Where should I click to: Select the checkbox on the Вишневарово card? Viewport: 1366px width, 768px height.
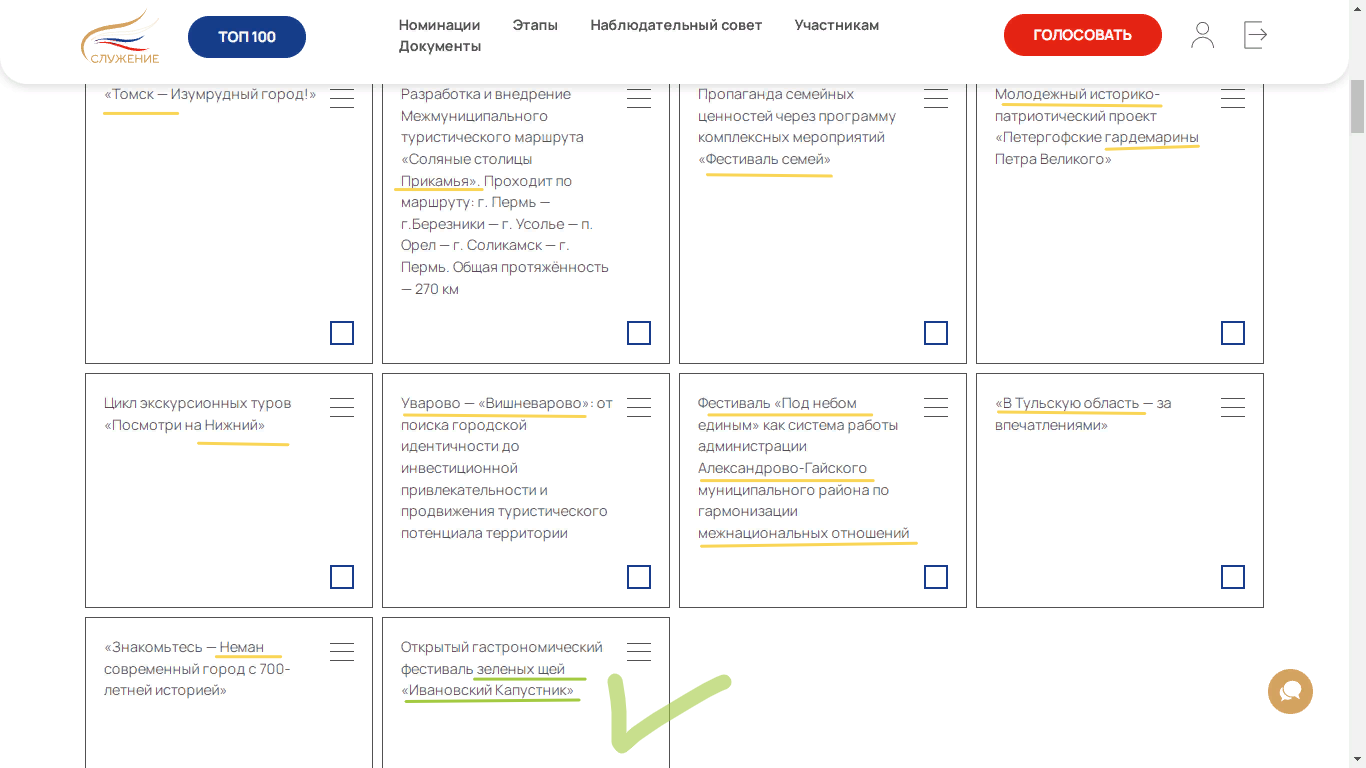(x=639, y=577)
